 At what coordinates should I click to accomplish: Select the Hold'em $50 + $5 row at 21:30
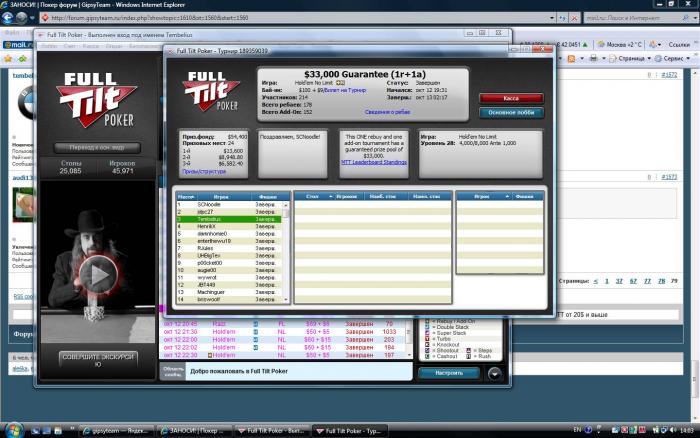283,332
